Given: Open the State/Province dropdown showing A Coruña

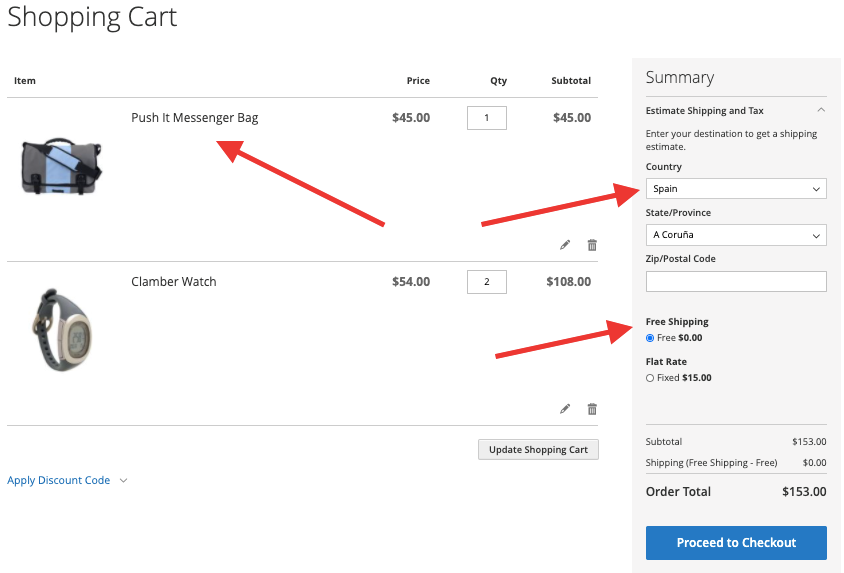Looking at the screenshot, I should click(736, 235).
